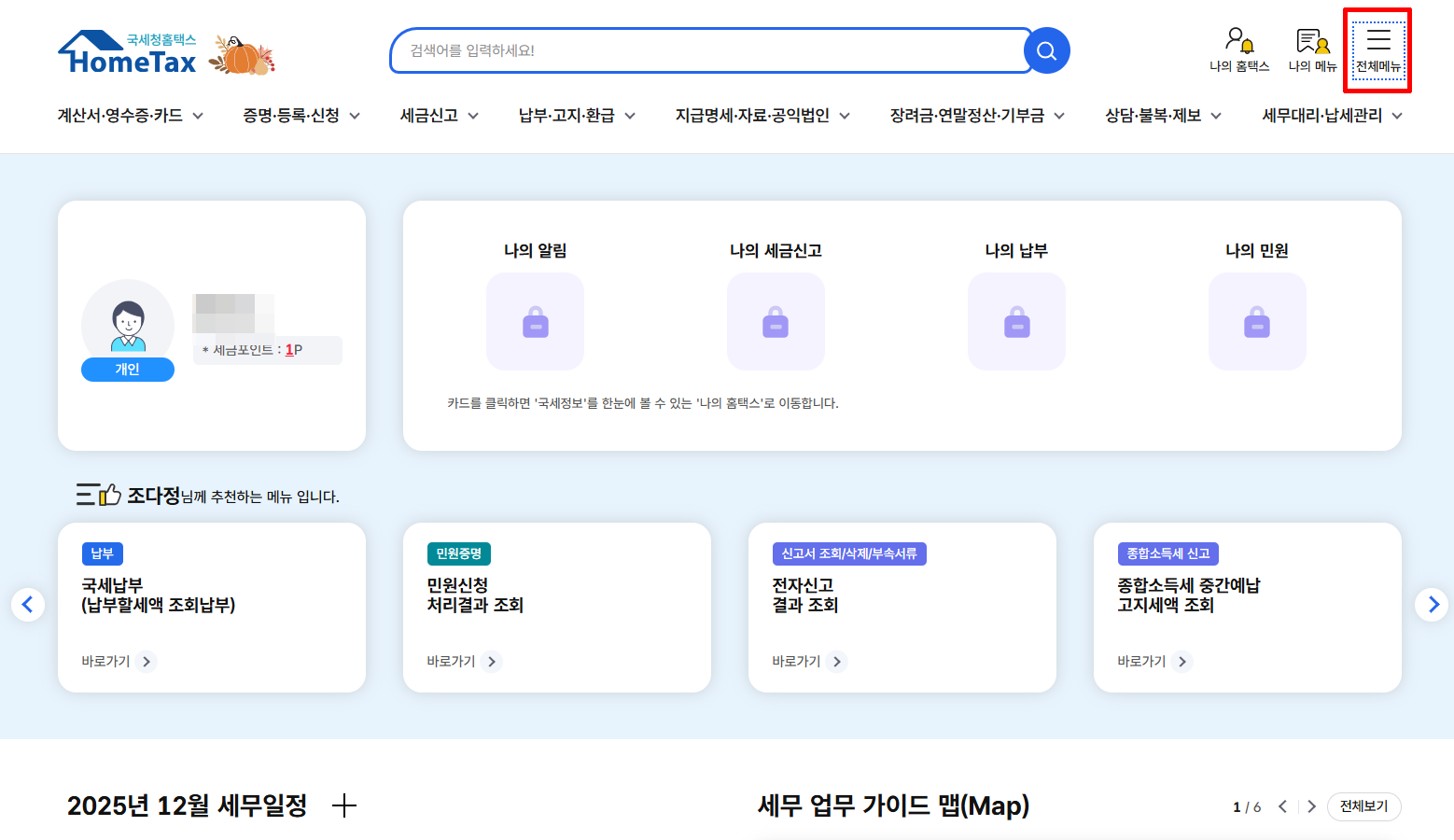Click the 나의 세금신고 lock card
The width and height of the screenshot is (1454, 840).
pyautogui.click(x=776, y=321)
